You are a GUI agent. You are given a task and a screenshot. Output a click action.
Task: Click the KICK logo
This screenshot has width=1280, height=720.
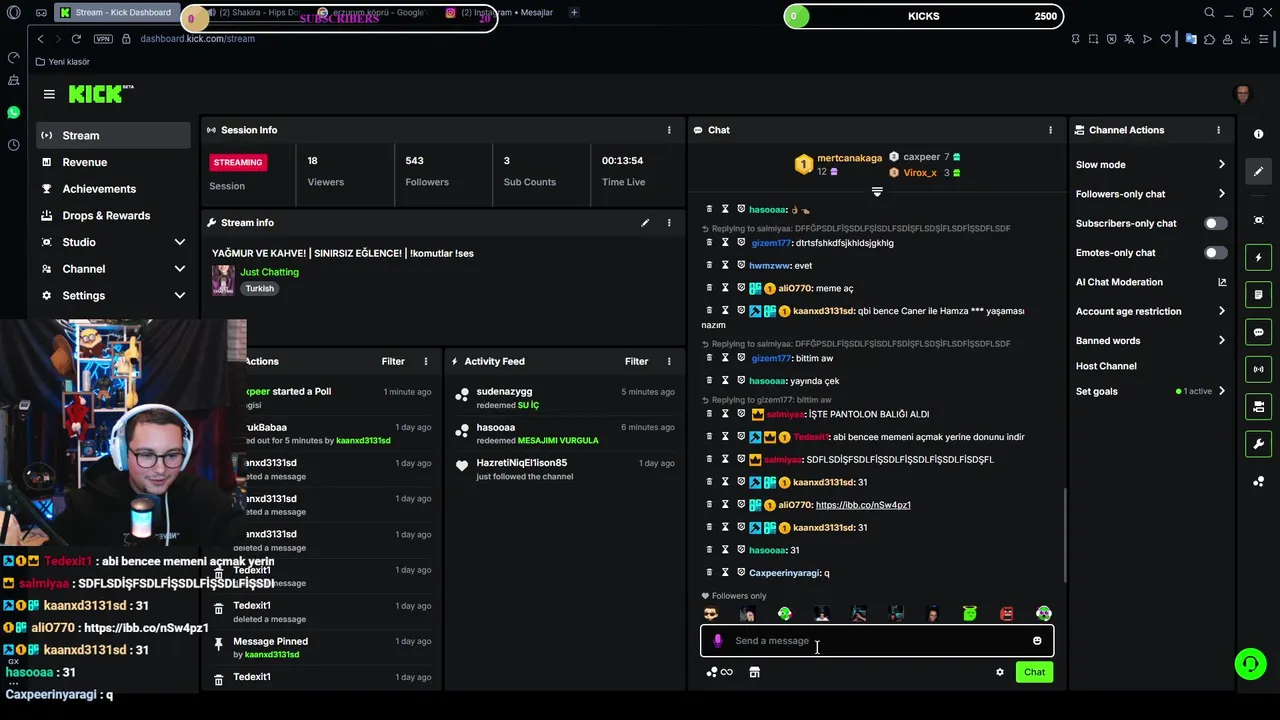click(x=100, y=94)
